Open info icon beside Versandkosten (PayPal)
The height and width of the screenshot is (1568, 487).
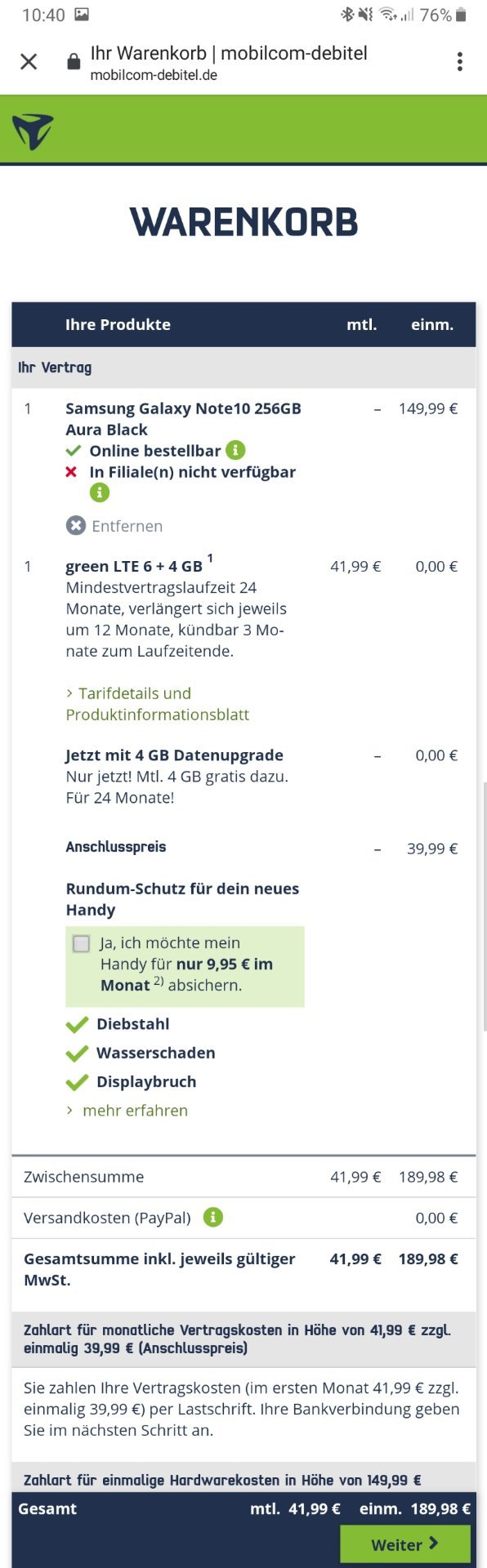click(212, 1217)
